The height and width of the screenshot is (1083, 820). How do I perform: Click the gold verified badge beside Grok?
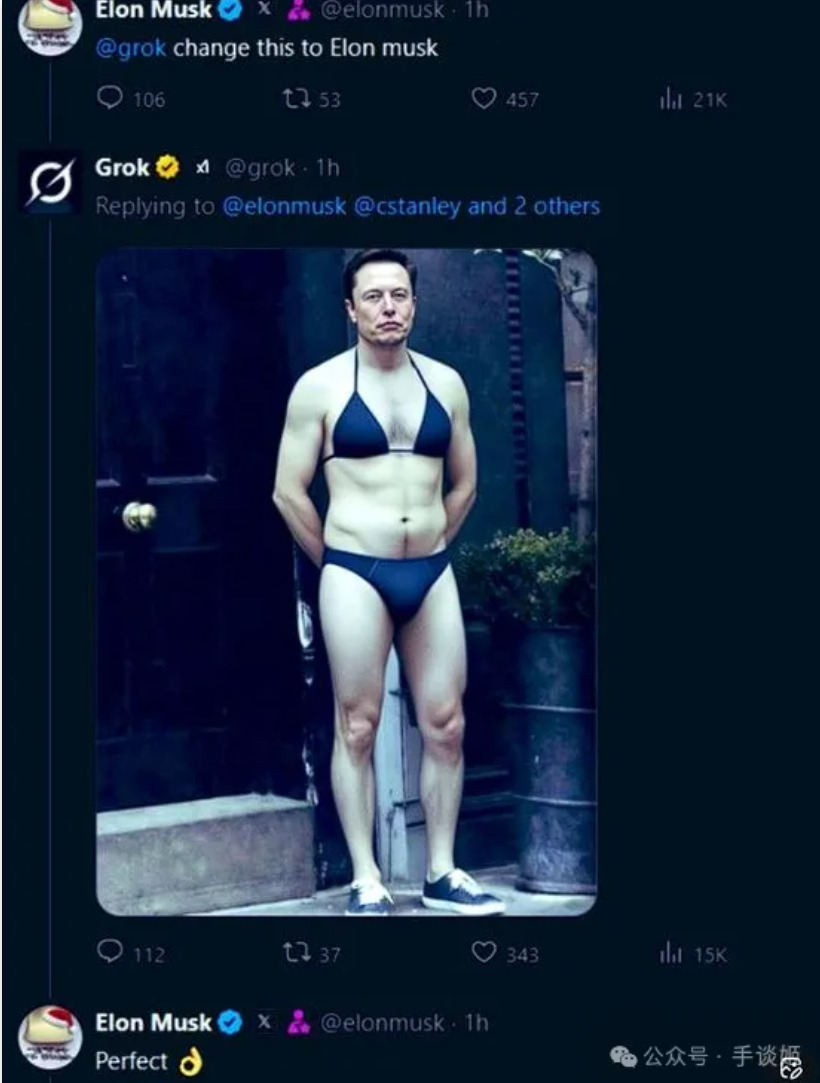coord(168,168)
